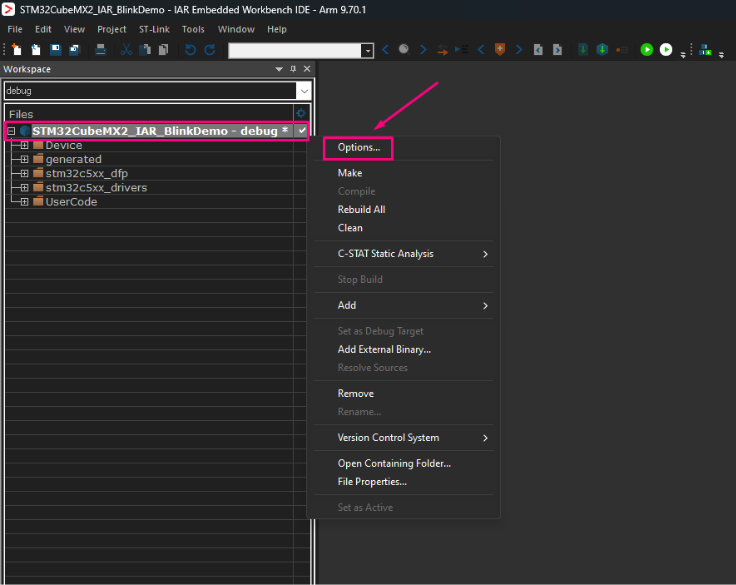Expand the generated folder

24,160
